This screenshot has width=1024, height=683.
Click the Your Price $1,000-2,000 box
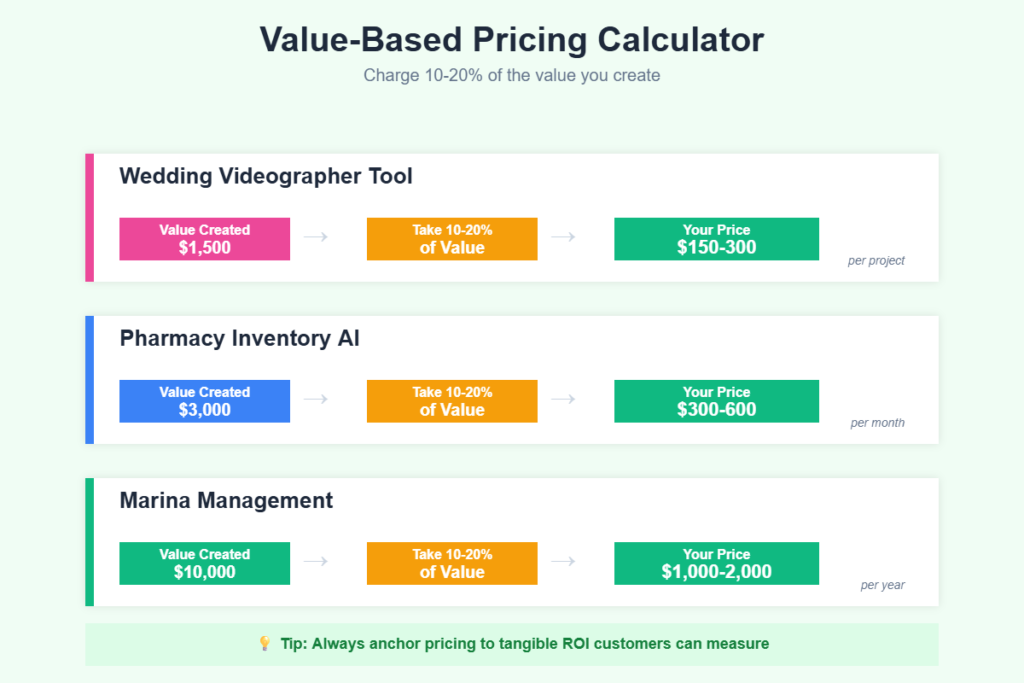716,563
